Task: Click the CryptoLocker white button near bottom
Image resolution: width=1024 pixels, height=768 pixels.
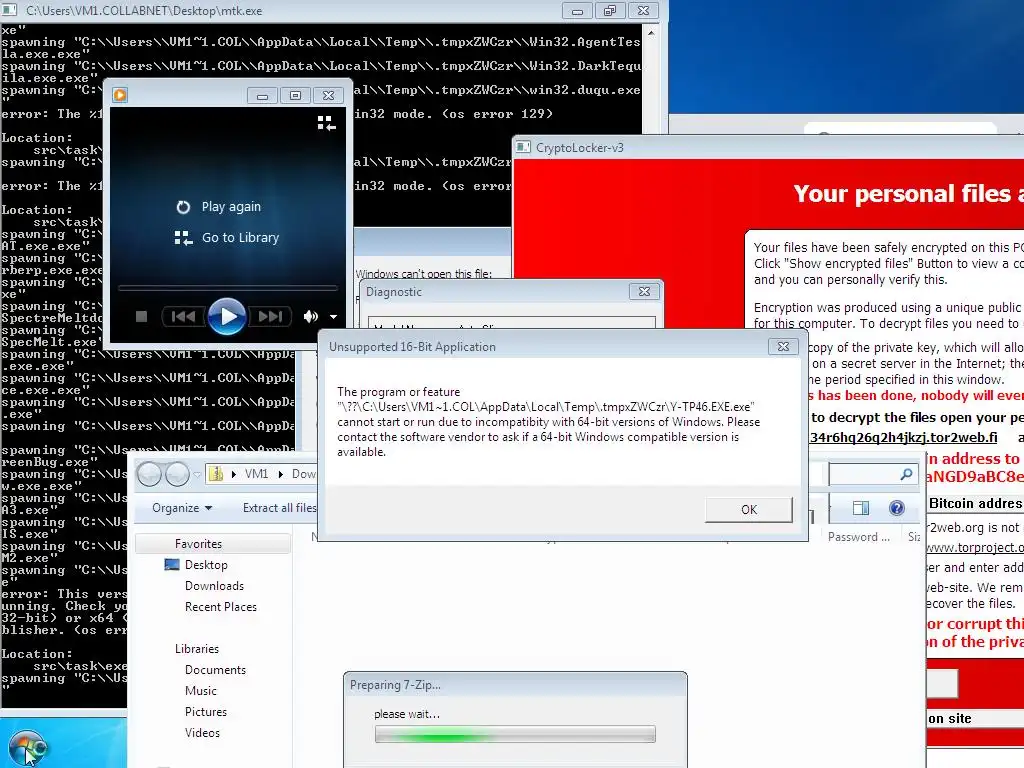Action: point(942,684)
